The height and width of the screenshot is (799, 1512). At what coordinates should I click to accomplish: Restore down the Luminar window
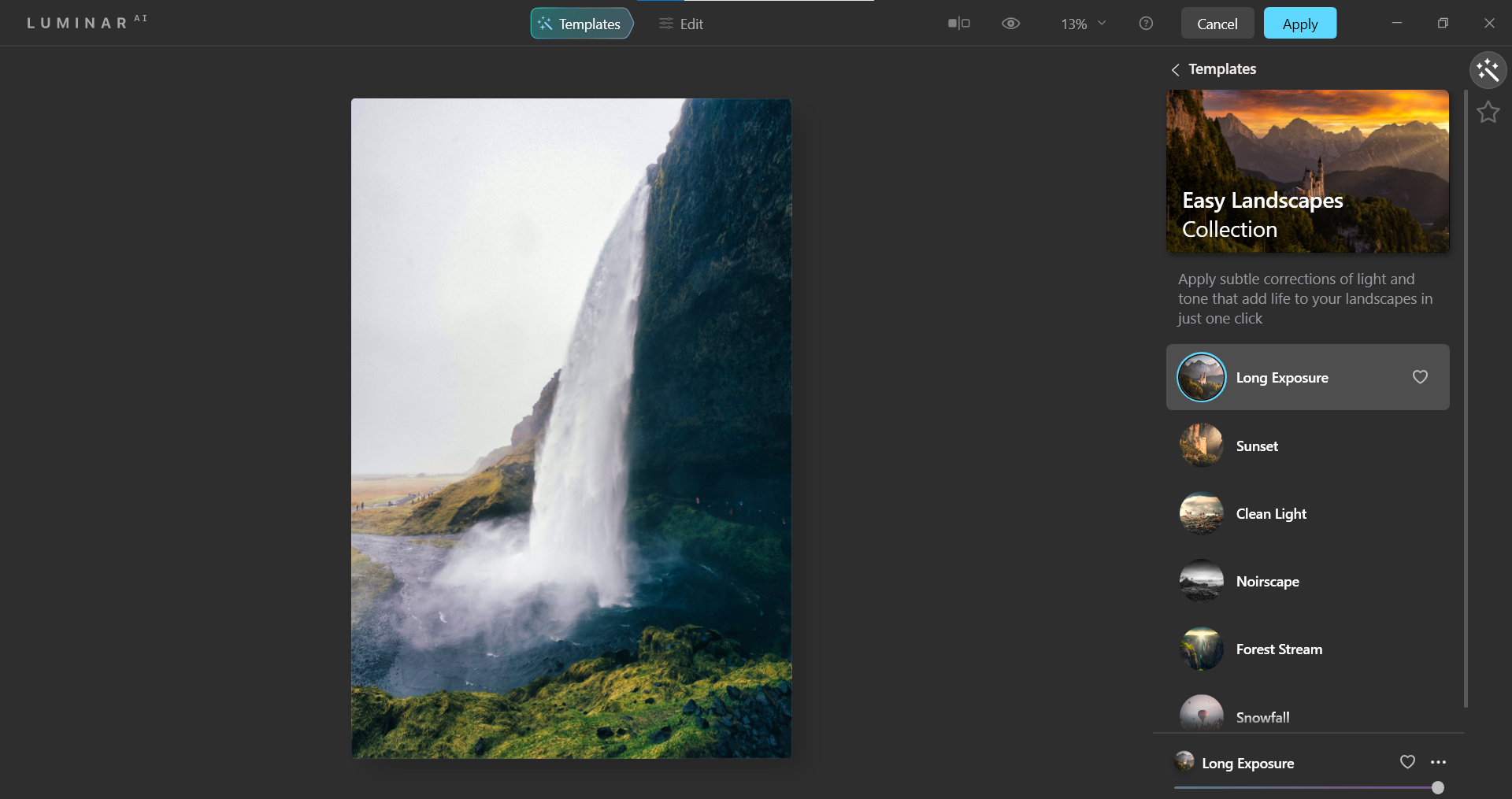pyautogui.click(x=1443, y=23)
